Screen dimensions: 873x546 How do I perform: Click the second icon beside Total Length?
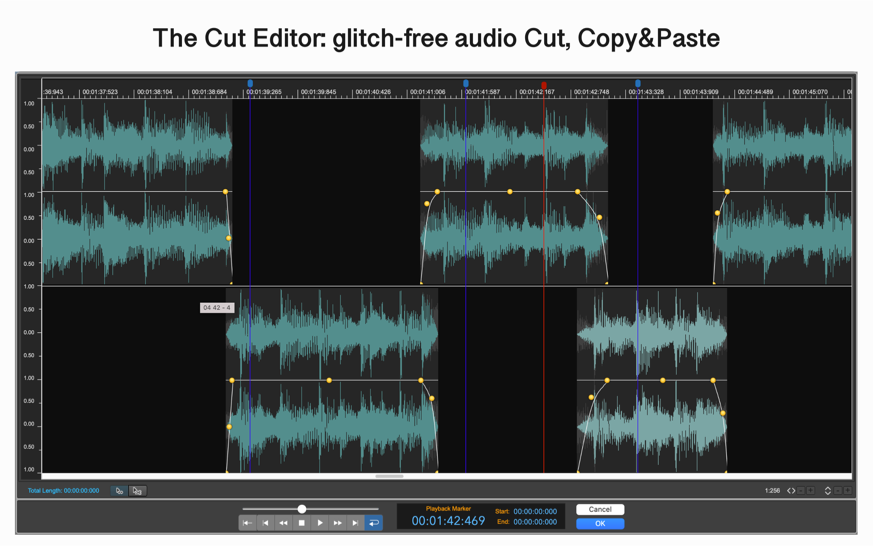coord(137,491)
